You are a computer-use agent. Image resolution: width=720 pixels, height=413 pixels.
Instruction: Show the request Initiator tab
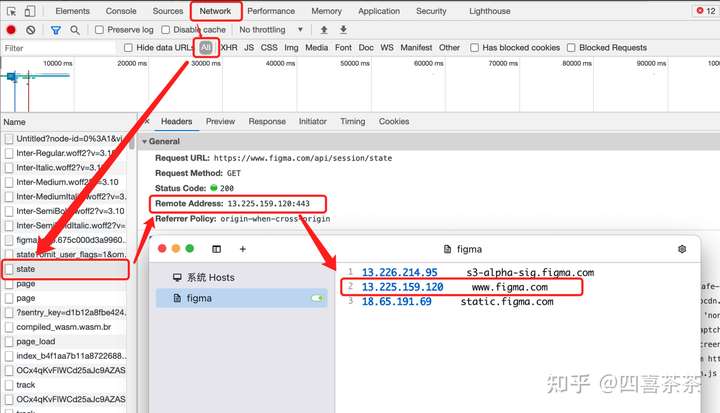click(x=313, y=121)
